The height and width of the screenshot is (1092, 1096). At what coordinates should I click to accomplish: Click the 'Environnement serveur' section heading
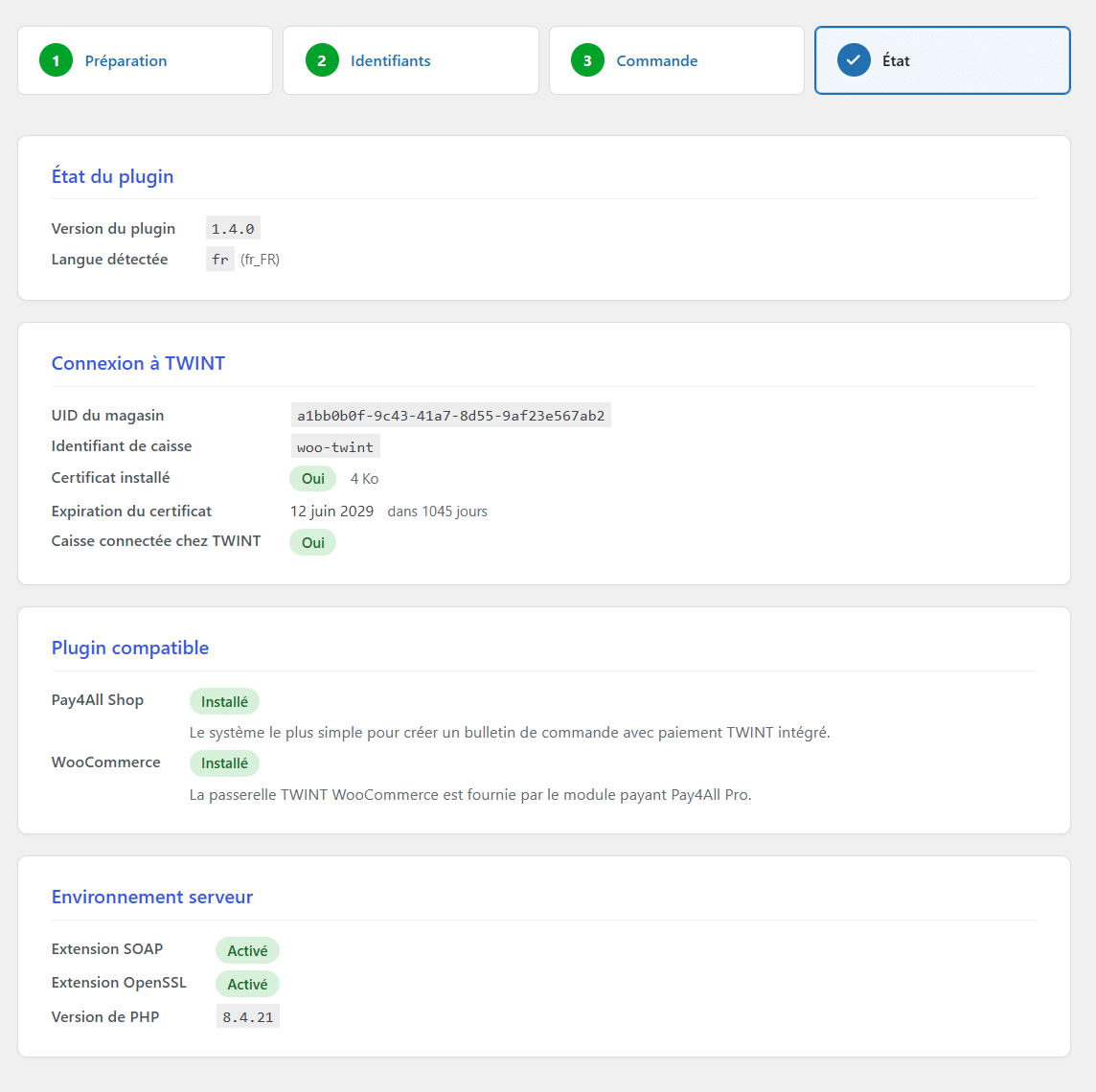click(152, 897)
